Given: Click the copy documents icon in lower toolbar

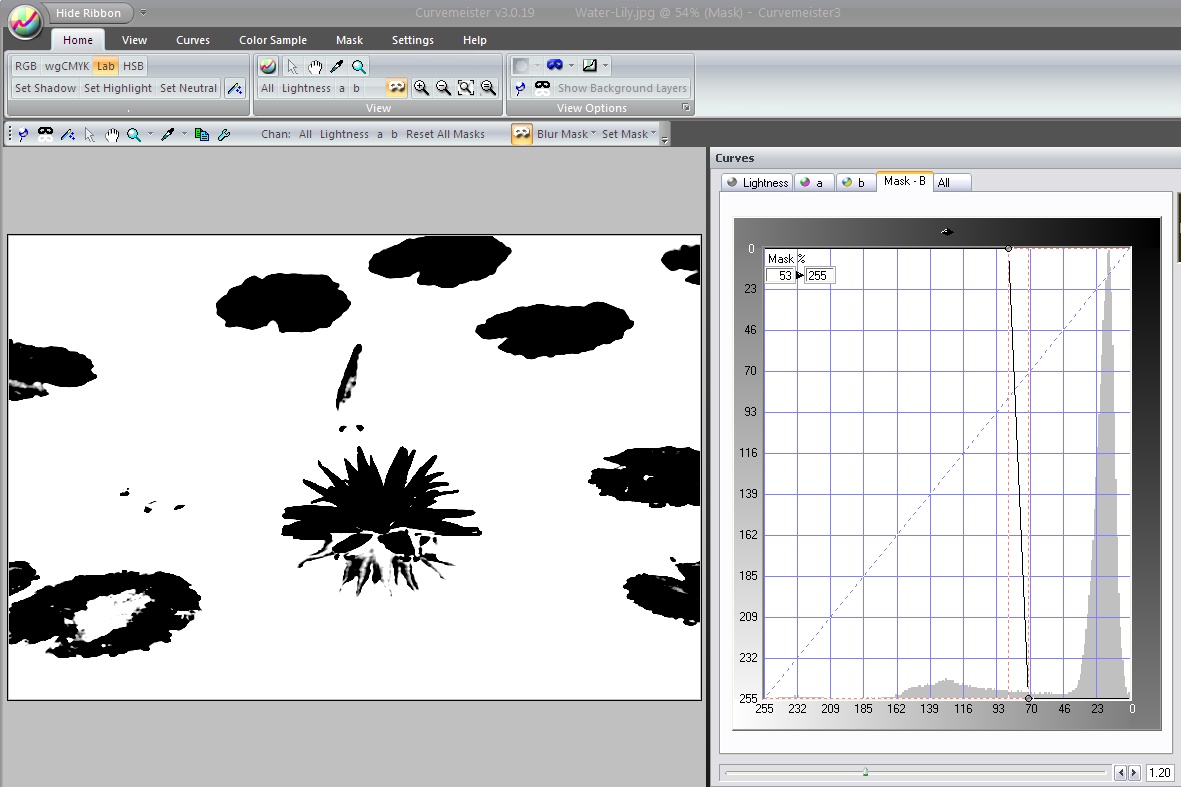Looking at the screenshot, I should [x=201, y=134].
